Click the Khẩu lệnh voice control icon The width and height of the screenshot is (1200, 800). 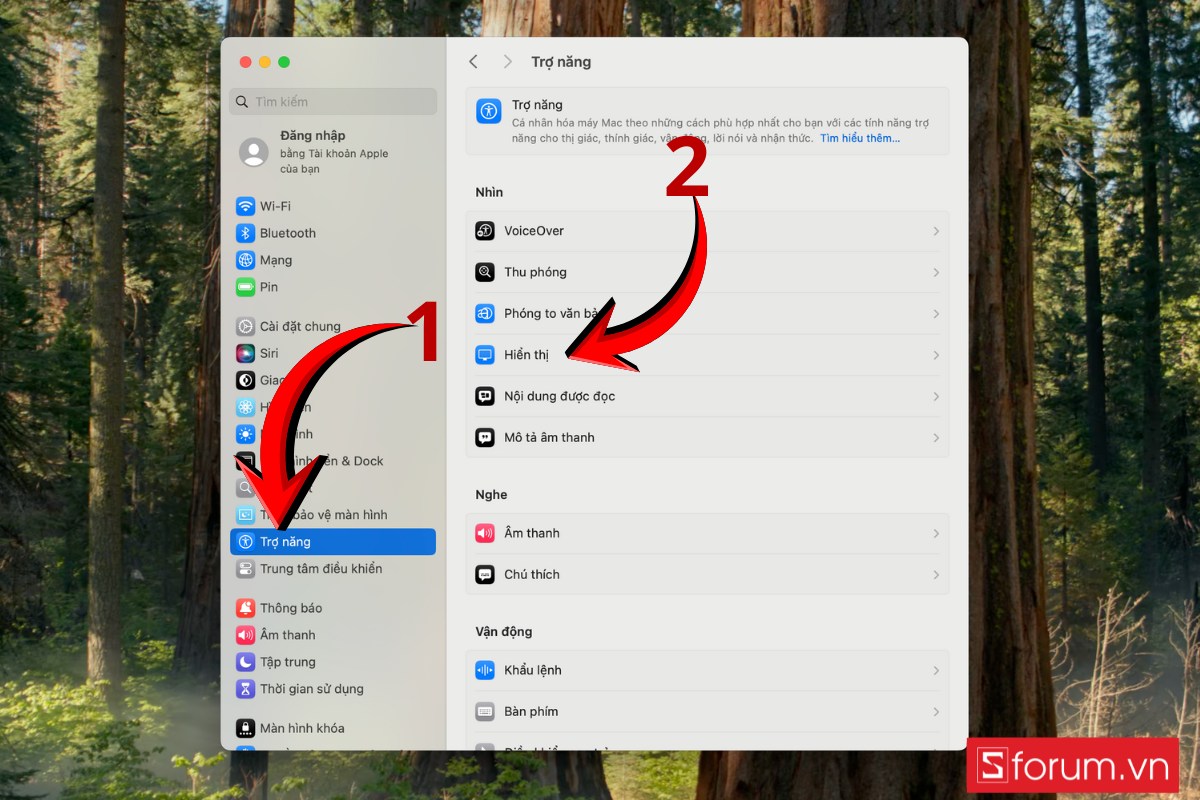[x=485, y=670]
